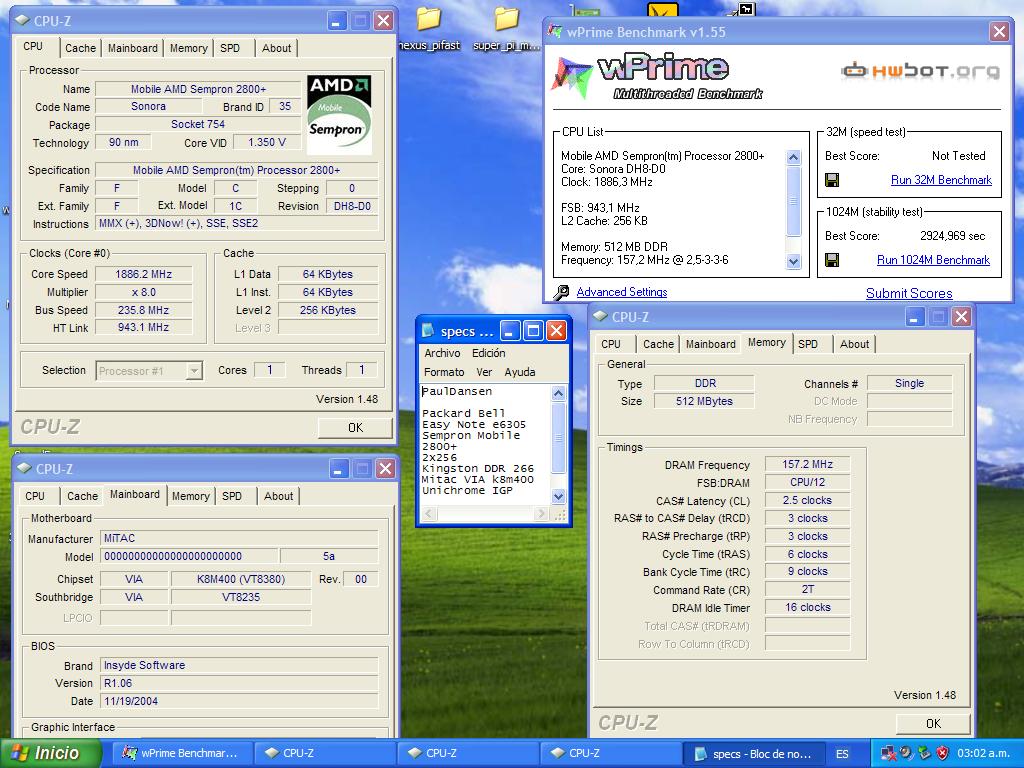Open the Archivo menu in Notepad

point(442,353)
